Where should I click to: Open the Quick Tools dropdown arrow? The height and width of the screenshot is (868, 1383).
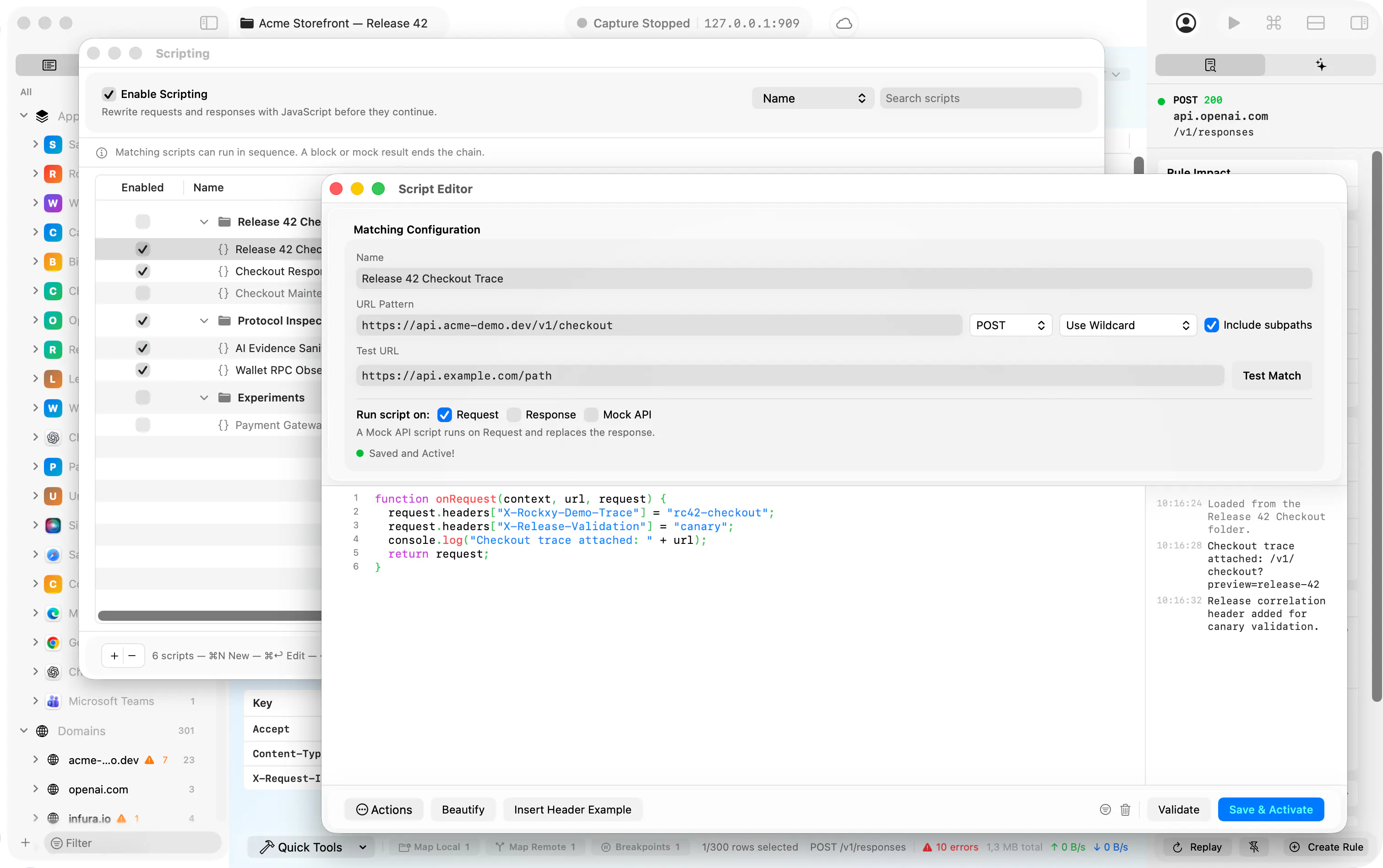(363, 847)
